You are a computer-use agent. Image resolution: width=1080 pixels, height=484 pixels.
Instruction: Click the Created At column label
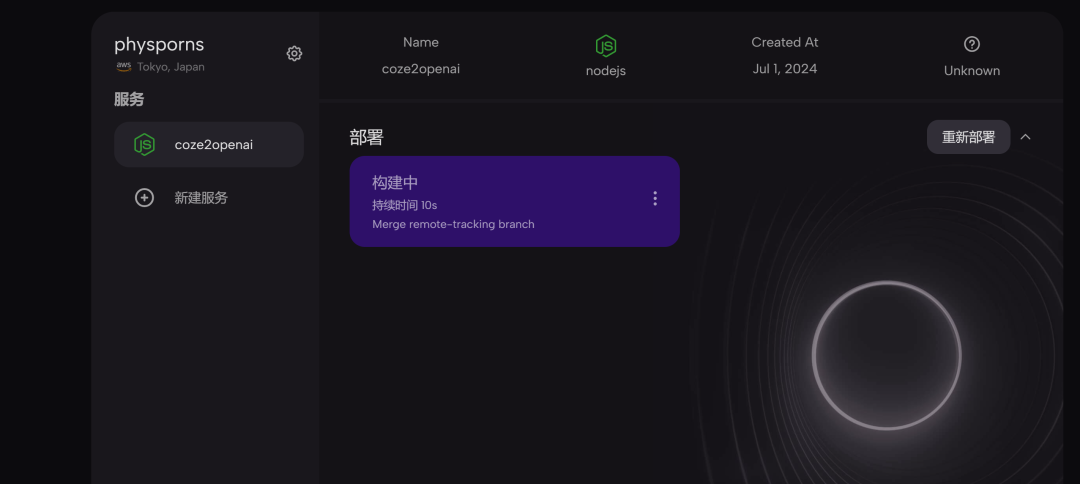[785, 43]
